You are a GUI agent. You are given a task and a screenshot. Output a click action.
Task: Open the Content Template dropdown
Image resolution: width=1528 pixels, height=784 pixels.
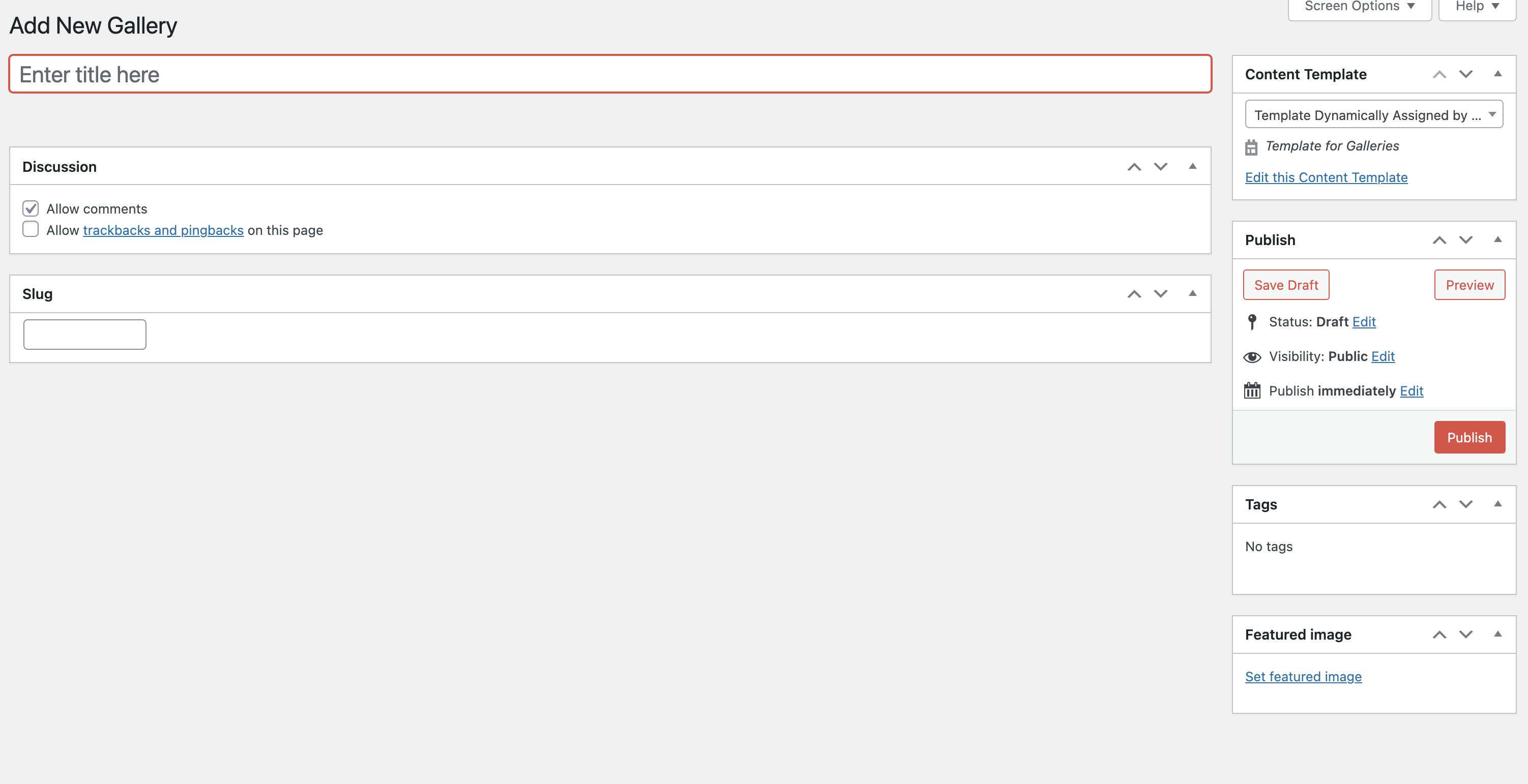pyautogui.click(x=1374, y=114)
